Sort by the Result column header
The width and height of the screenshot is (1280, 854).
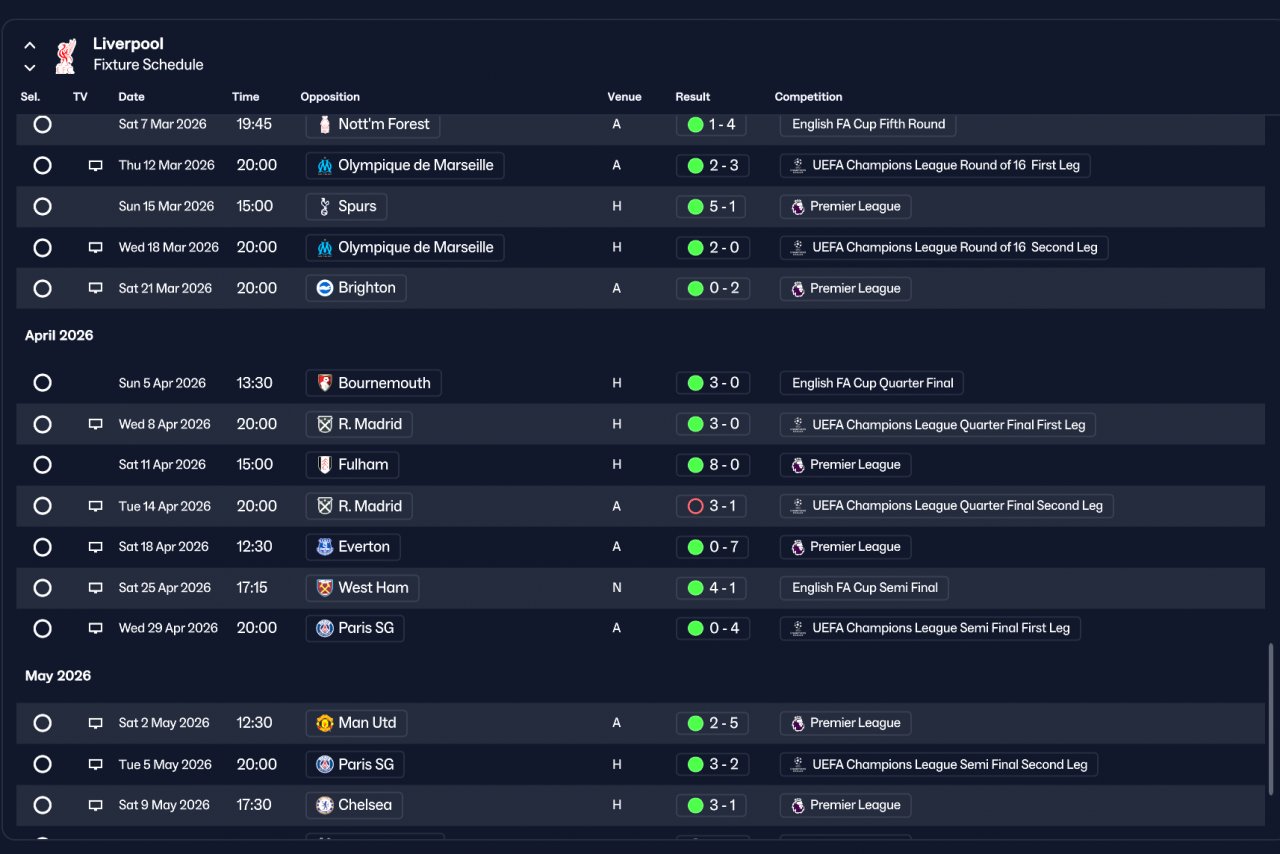(692, 97)
